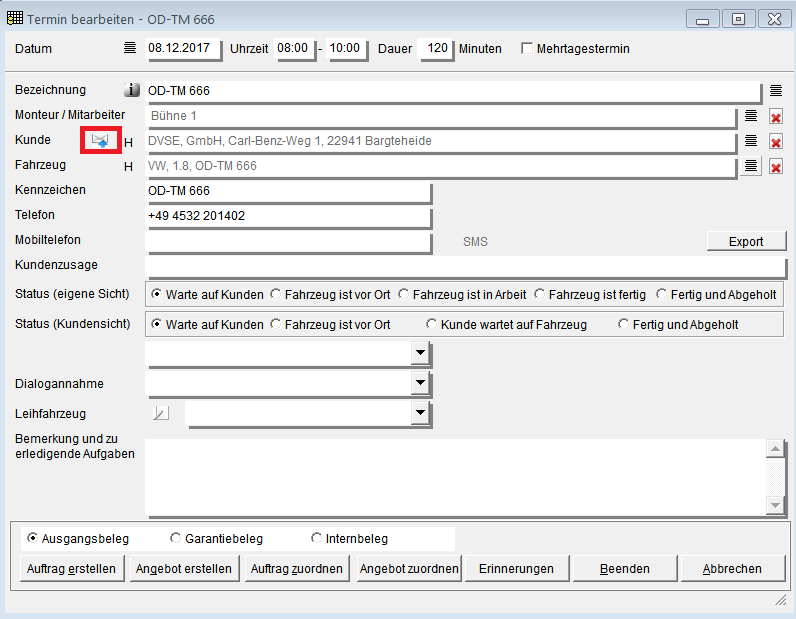Select 'Kunde wartet auf Fahrzeug' option

432,324
